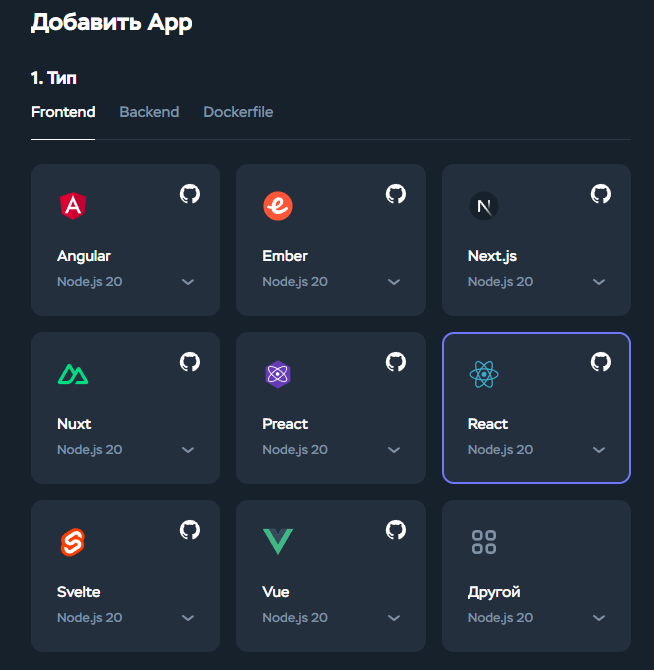The height and width of the screenshot is (670, 654).
Task: Open Node.js version chevron on React card
Action: [x=599, y=450]
